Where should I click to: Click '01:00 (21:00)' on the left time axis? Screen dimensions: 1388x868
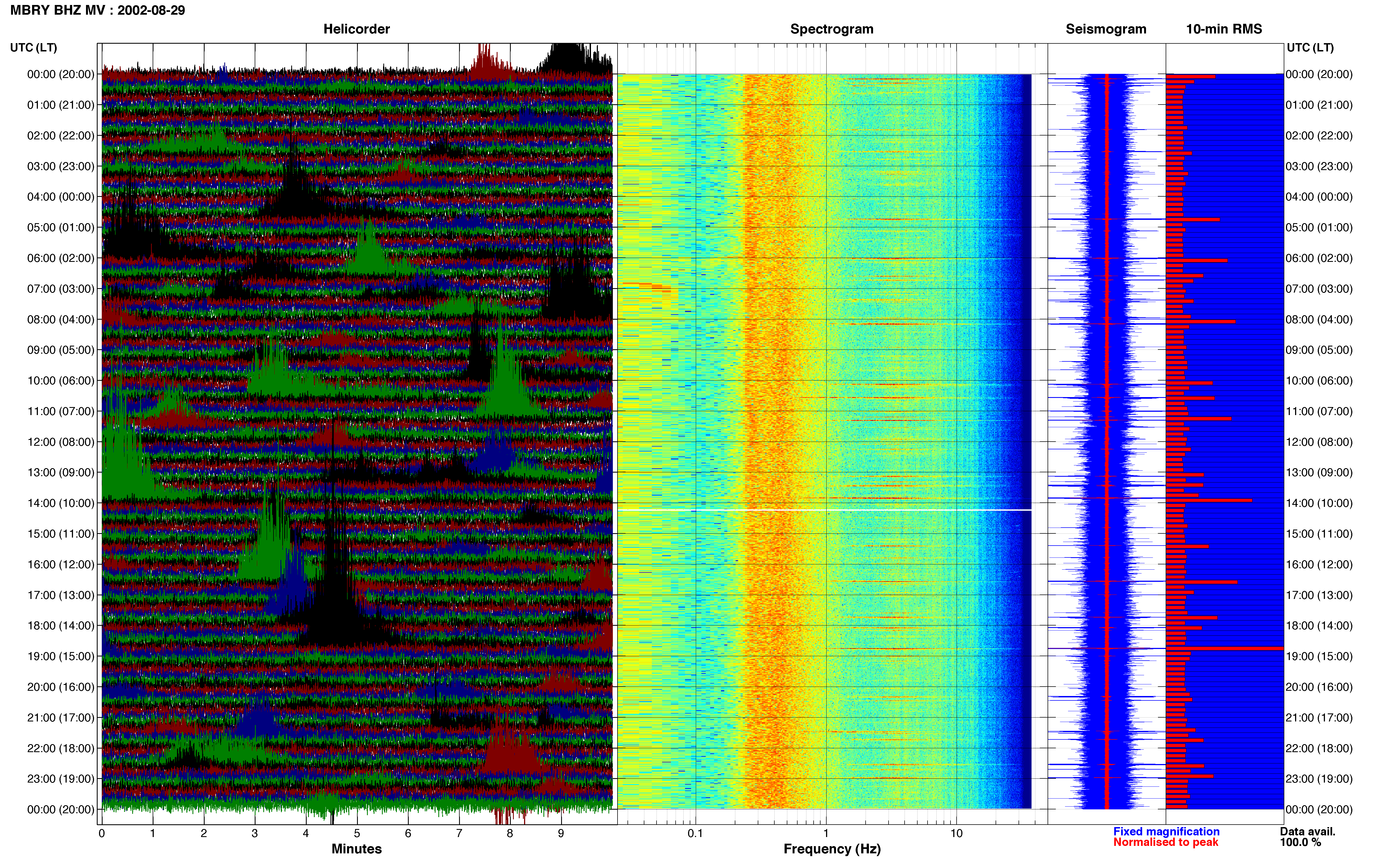(61, 105)
